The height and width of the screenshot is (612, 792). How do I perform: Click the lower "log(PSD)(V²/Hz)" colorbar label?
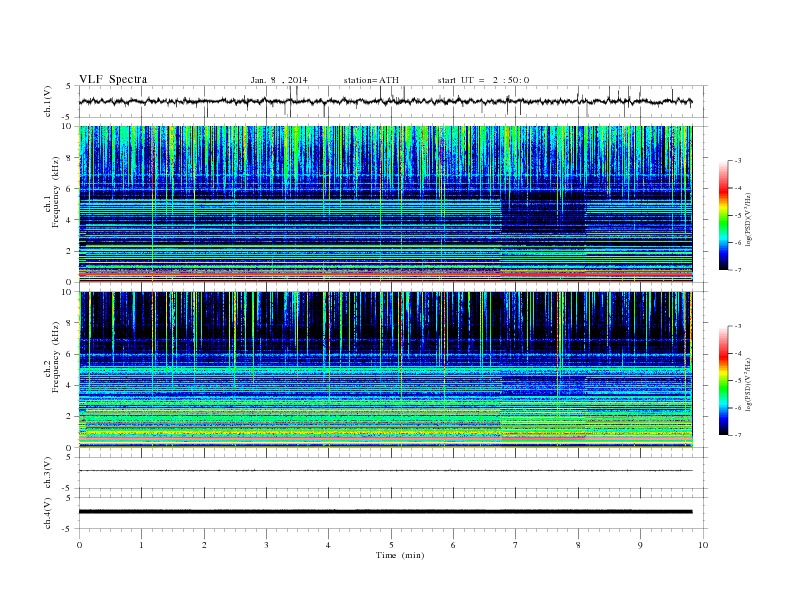[748, 384]
